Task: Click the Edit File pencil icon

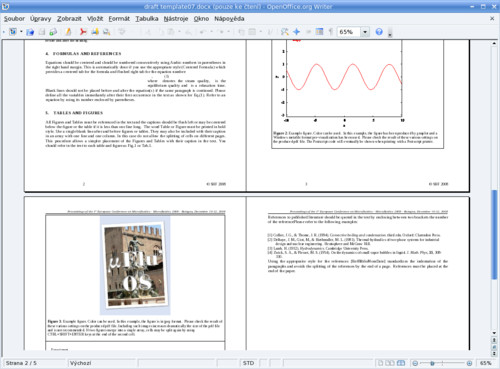Action: click(x=68, y=32)
